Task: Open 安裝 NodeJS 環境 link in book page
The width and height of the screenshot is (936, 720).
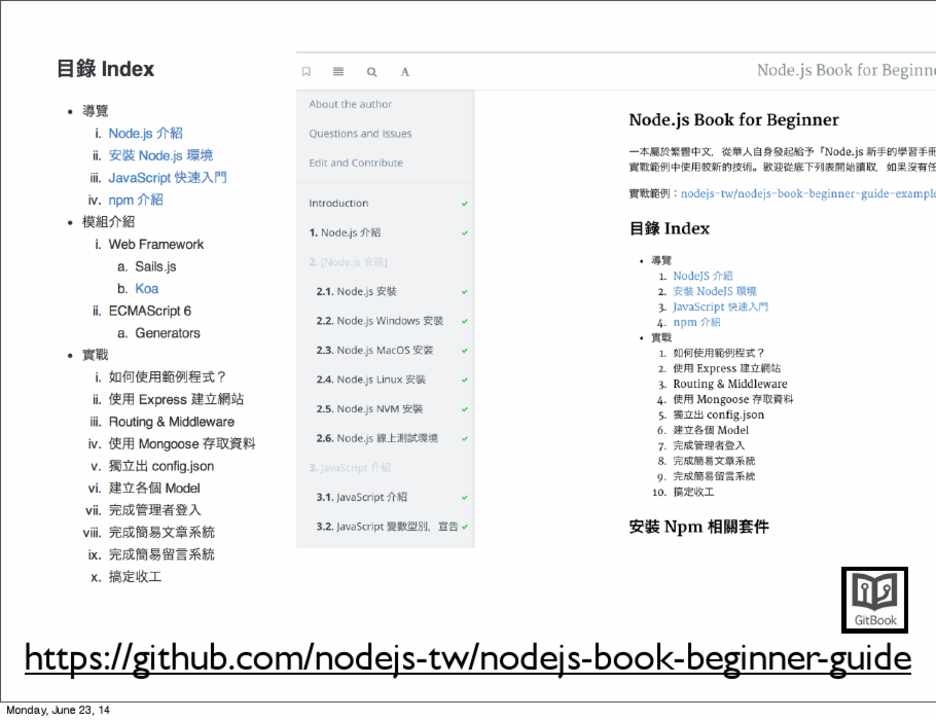Action: click(x=714, y=291)
